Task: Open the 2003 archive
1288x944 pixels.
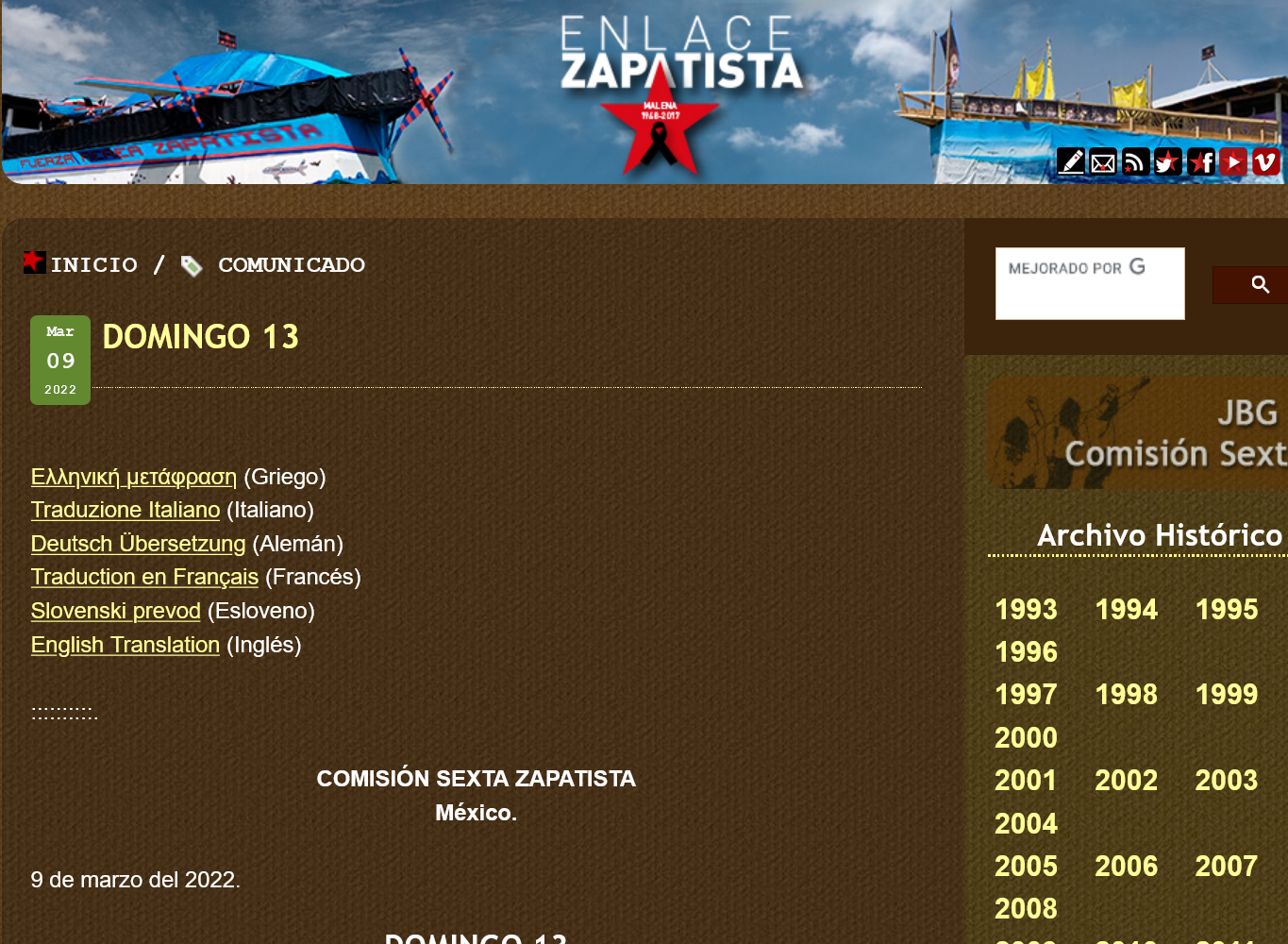Action: pos(1227,780)
